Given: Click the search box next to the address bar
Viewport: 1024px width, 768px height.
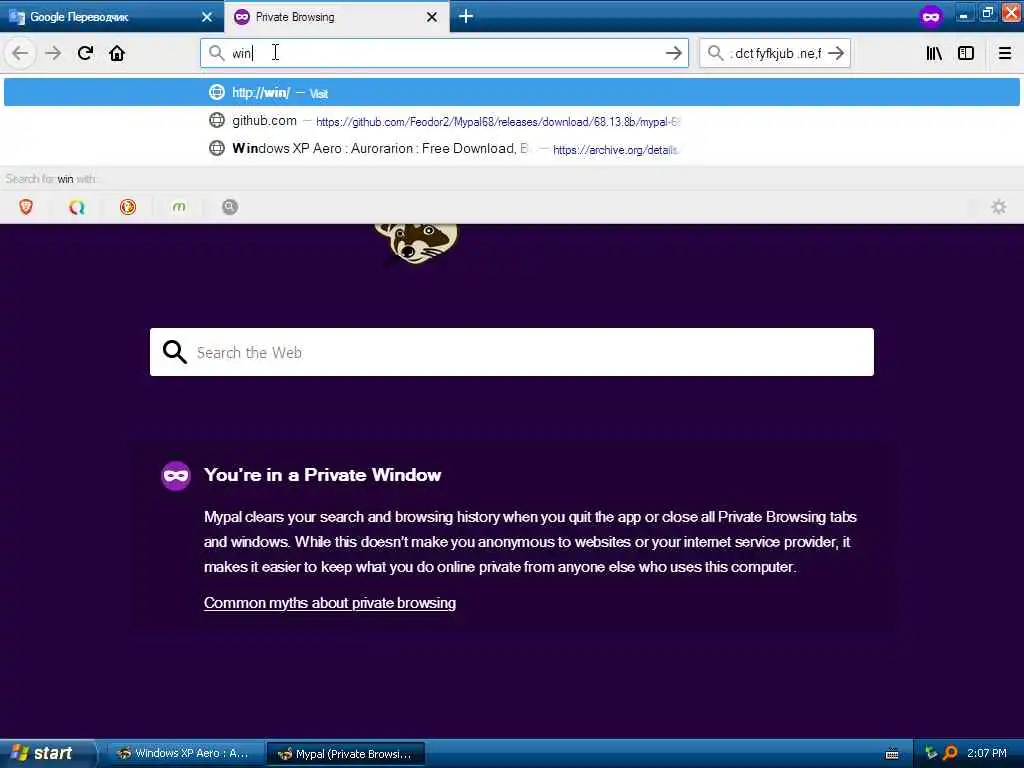Looking at the screenshot, I should point(775,53).
